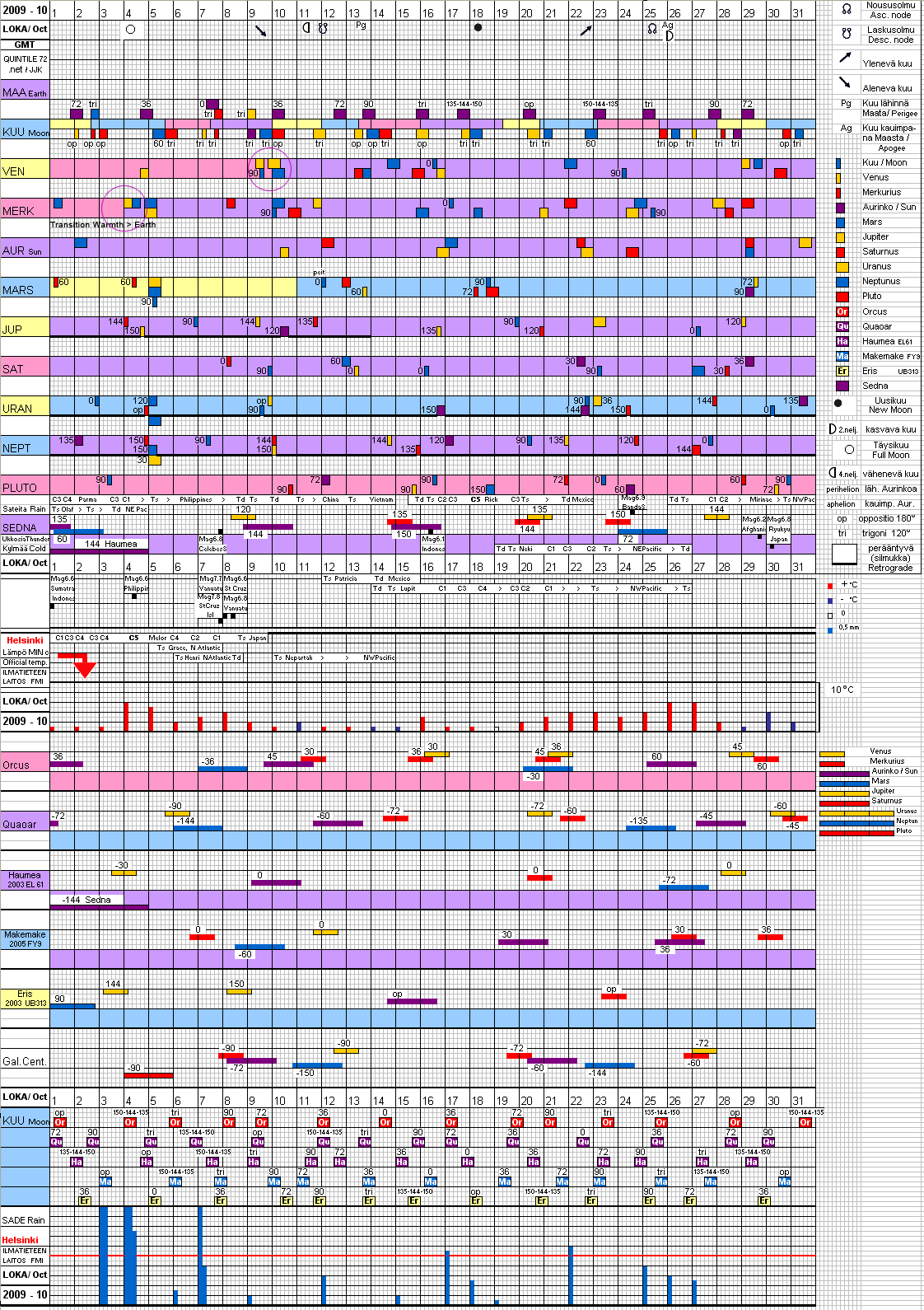Image resolution: width=924 pixels, height=1310 pixels.
Task: Click the Retrograde empty box in legend
Action: point(844,554)
